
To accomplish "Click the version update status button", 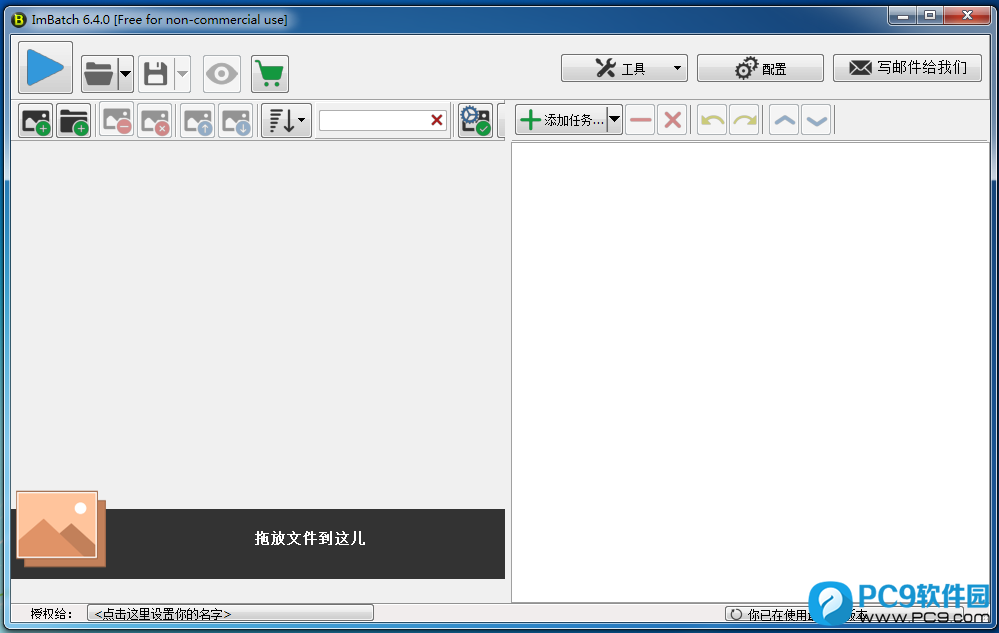I will tap(844, 614).
